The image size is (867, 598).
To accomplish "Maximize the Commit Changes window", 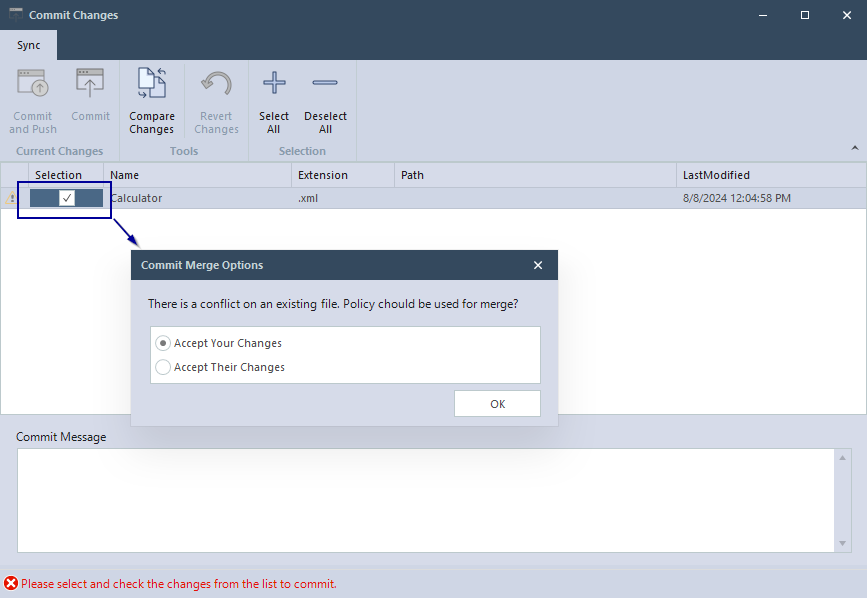I will pyautogui.click(x=805, y=15).
